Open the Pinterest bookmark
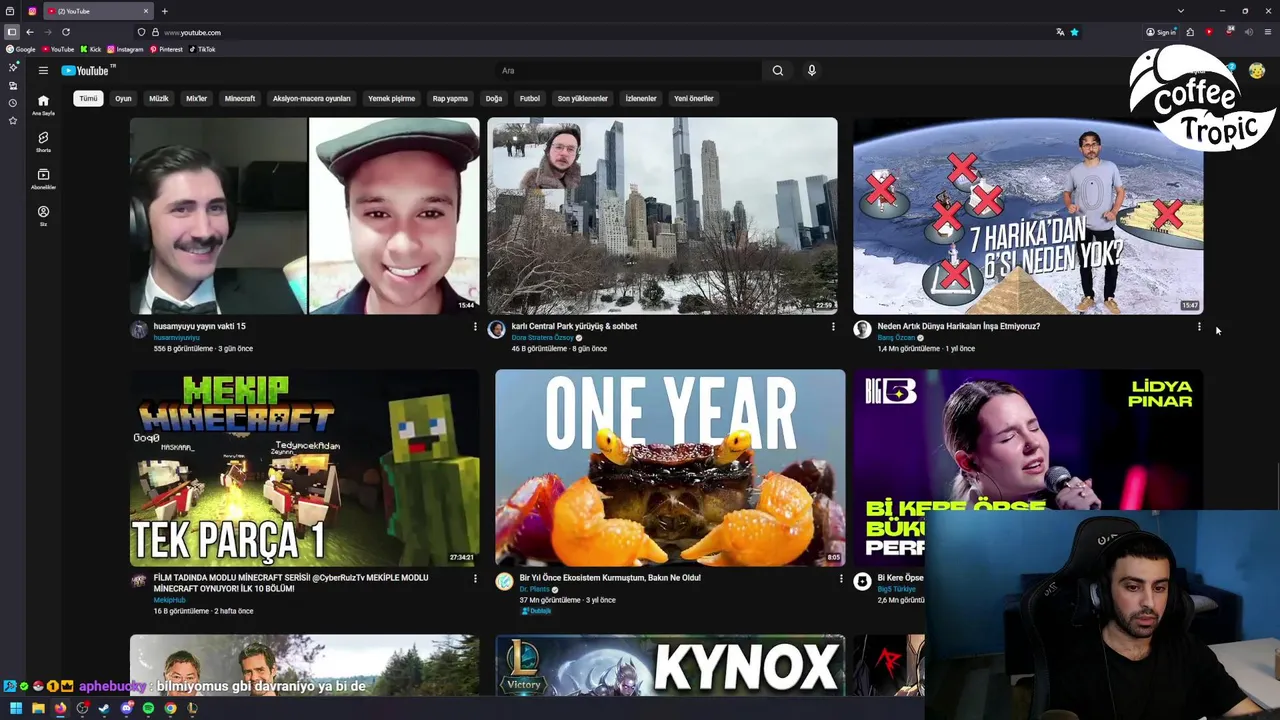This screenshot has height=720, width=1280. [167, 49]
